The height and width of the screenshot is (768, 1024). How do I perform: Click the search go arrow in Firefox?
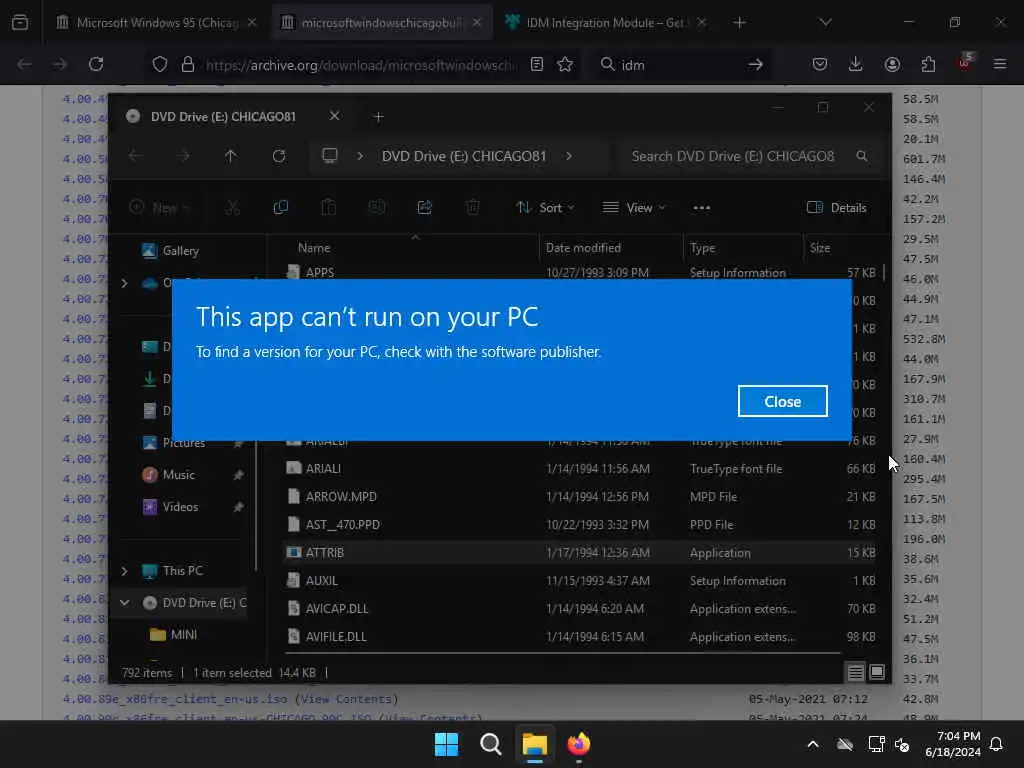(756, 64)
